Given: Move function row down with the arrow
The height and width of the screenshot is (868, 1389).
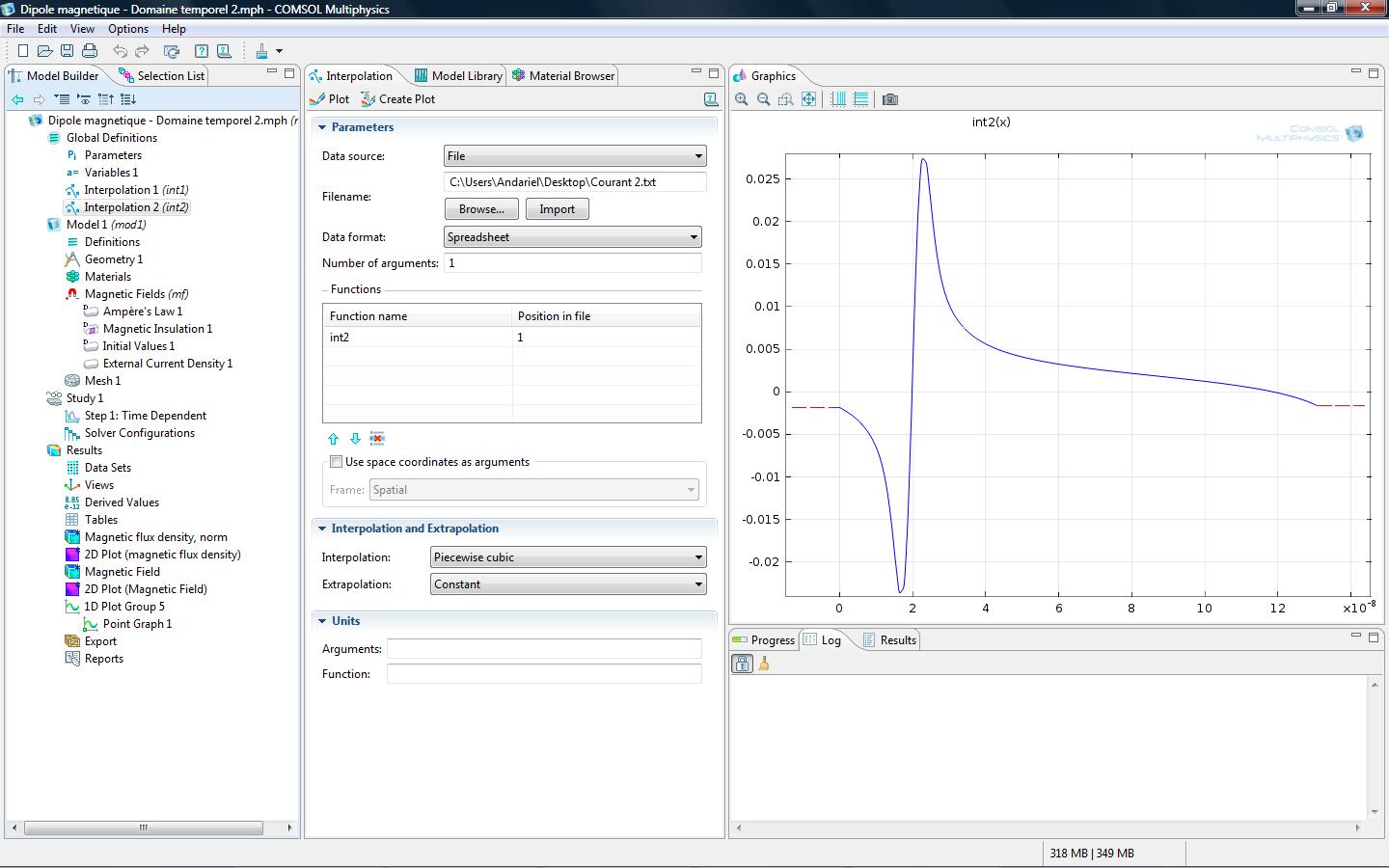Looking at the screenshot, I should point(355,439).
